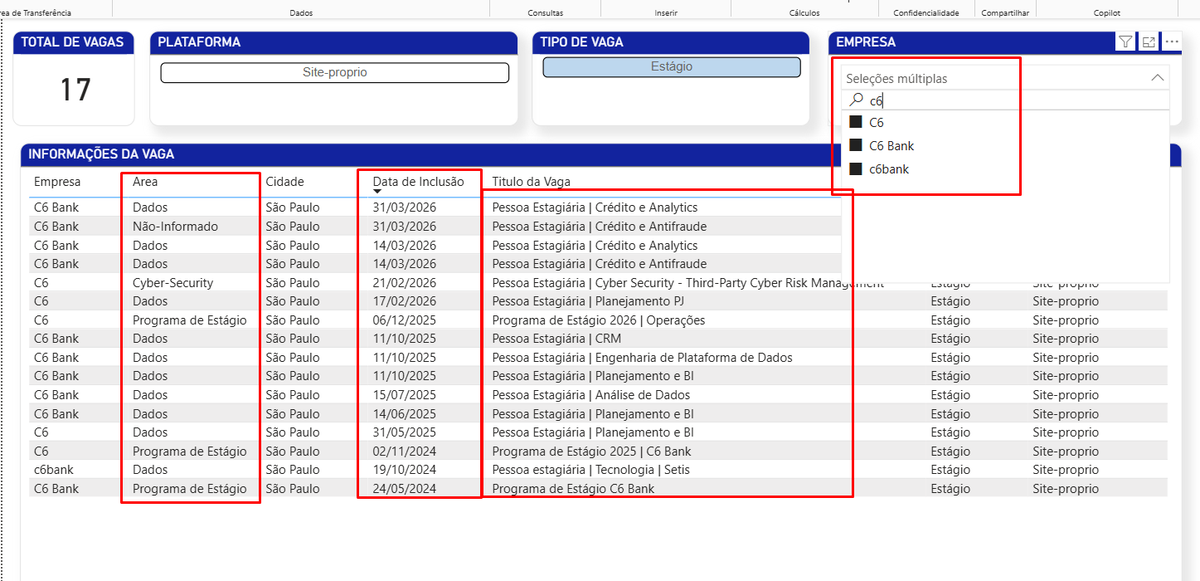Viewport: 1200px width, 581px height.
Task: Click Programa de Estágio area cell dated 06/12/2025
Action: (x=189, y=320)
